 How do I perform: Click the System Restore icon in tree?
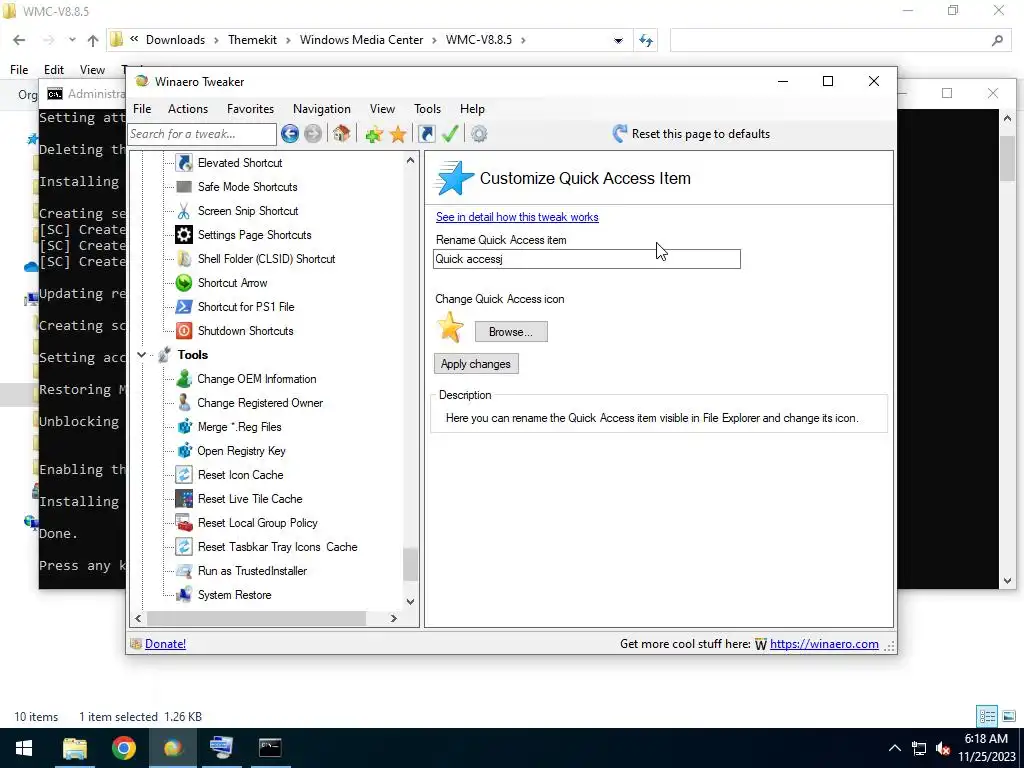tap(184, 595)
